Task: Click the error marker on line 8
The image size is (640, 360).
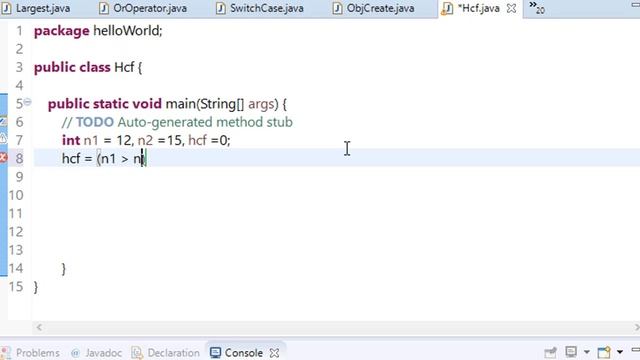Action: pos(3,158)
